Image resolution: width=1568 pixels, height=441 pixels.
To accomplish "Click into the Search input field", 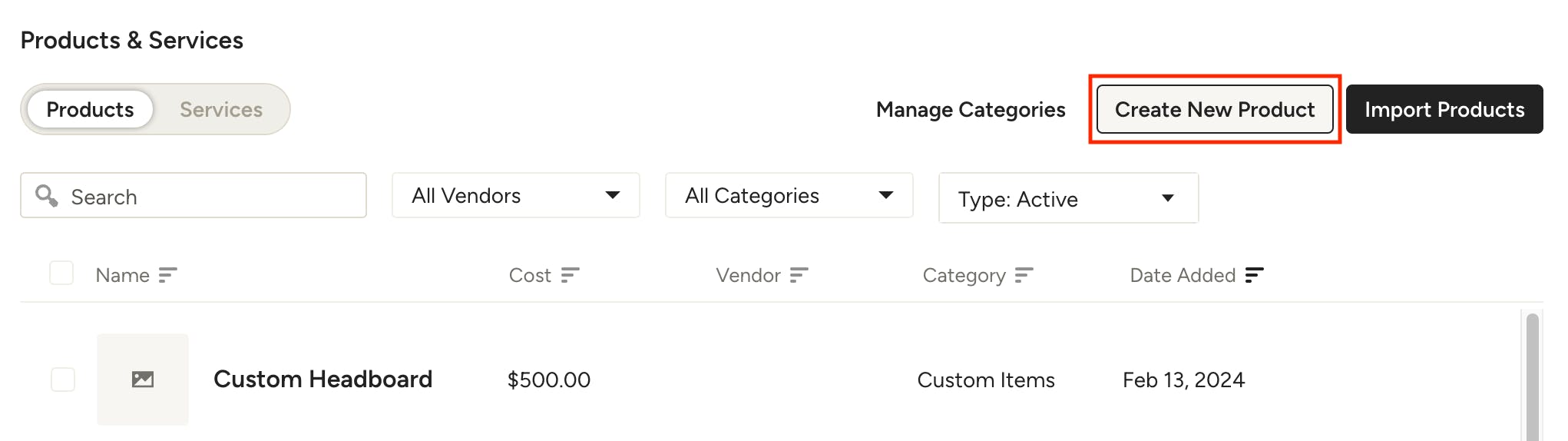I will (x=194, y=195).
